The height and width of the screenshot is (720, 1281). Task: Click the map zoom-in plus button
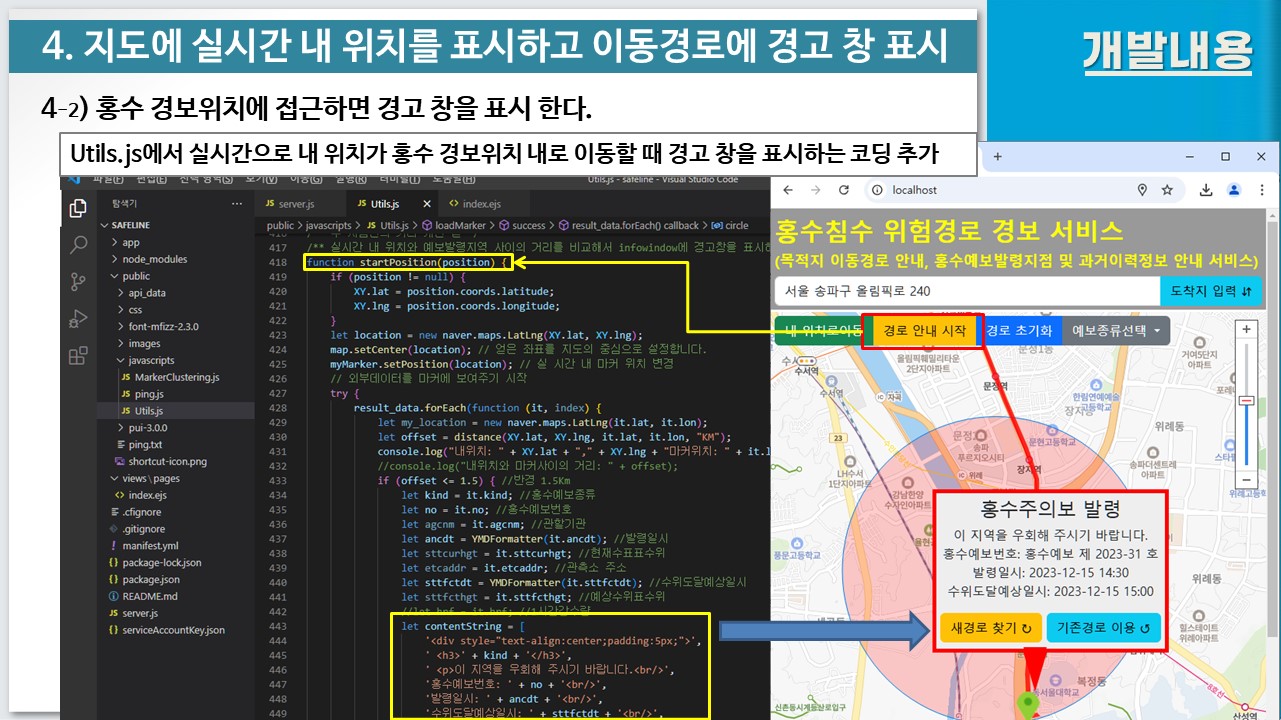(1245, 329)
